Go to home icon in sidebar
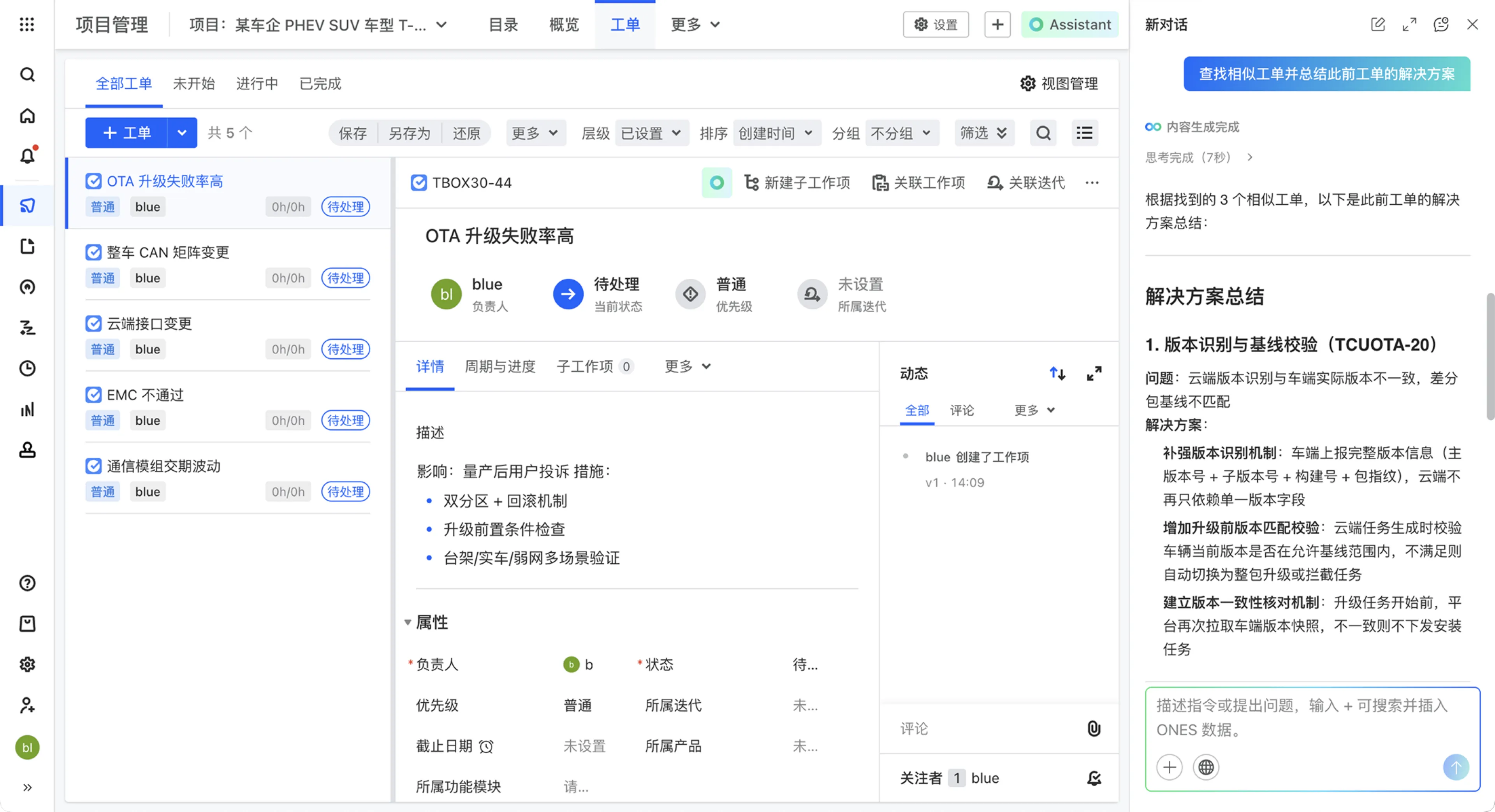Screen dimensions: 1495x812 (x=27, y=116)
